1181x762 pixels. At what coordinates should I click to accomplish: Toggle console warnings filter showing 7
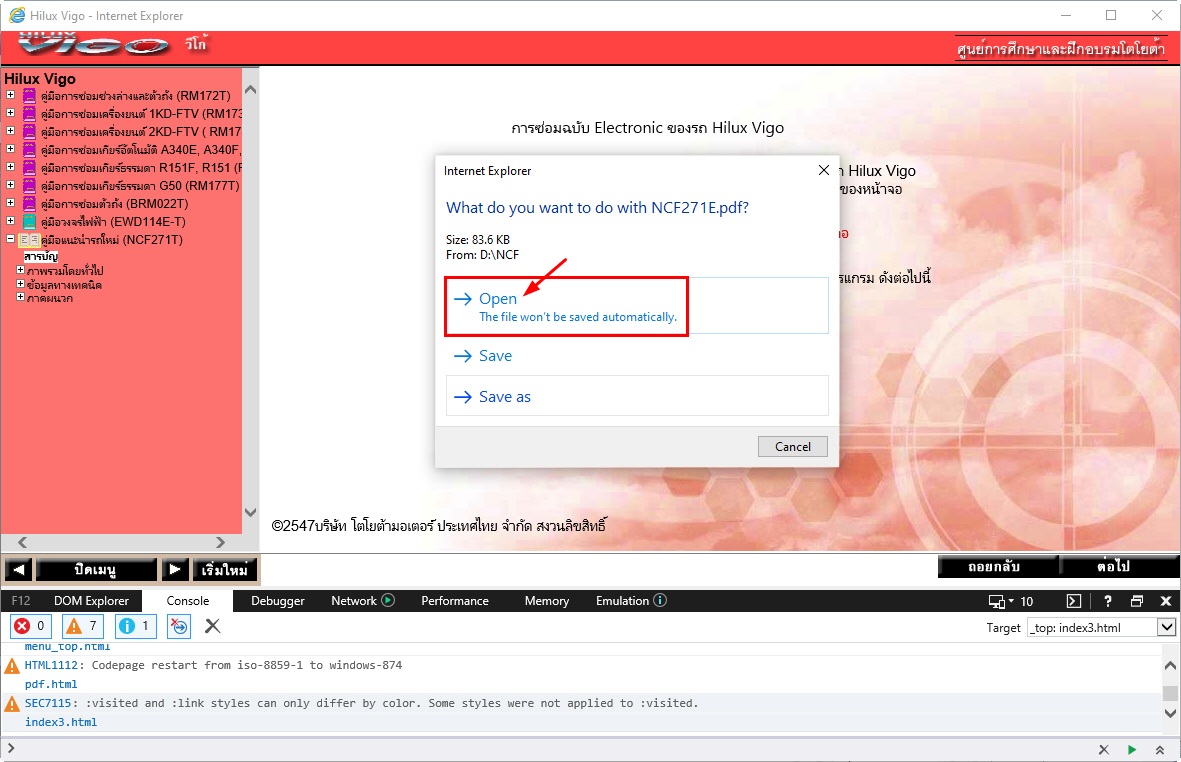(83, 626)
